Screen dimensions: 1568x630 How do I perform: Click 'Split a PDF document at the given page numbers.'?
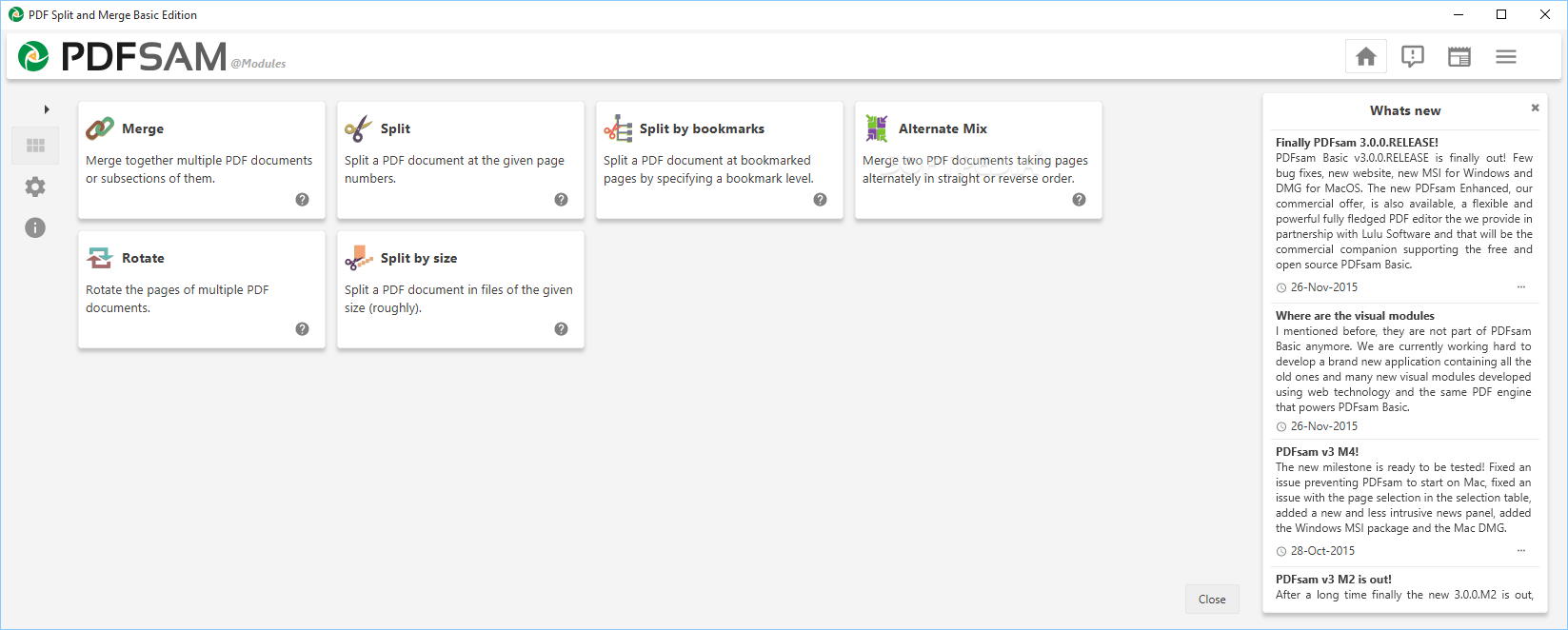pyautogui.click(x=454, y=169)
